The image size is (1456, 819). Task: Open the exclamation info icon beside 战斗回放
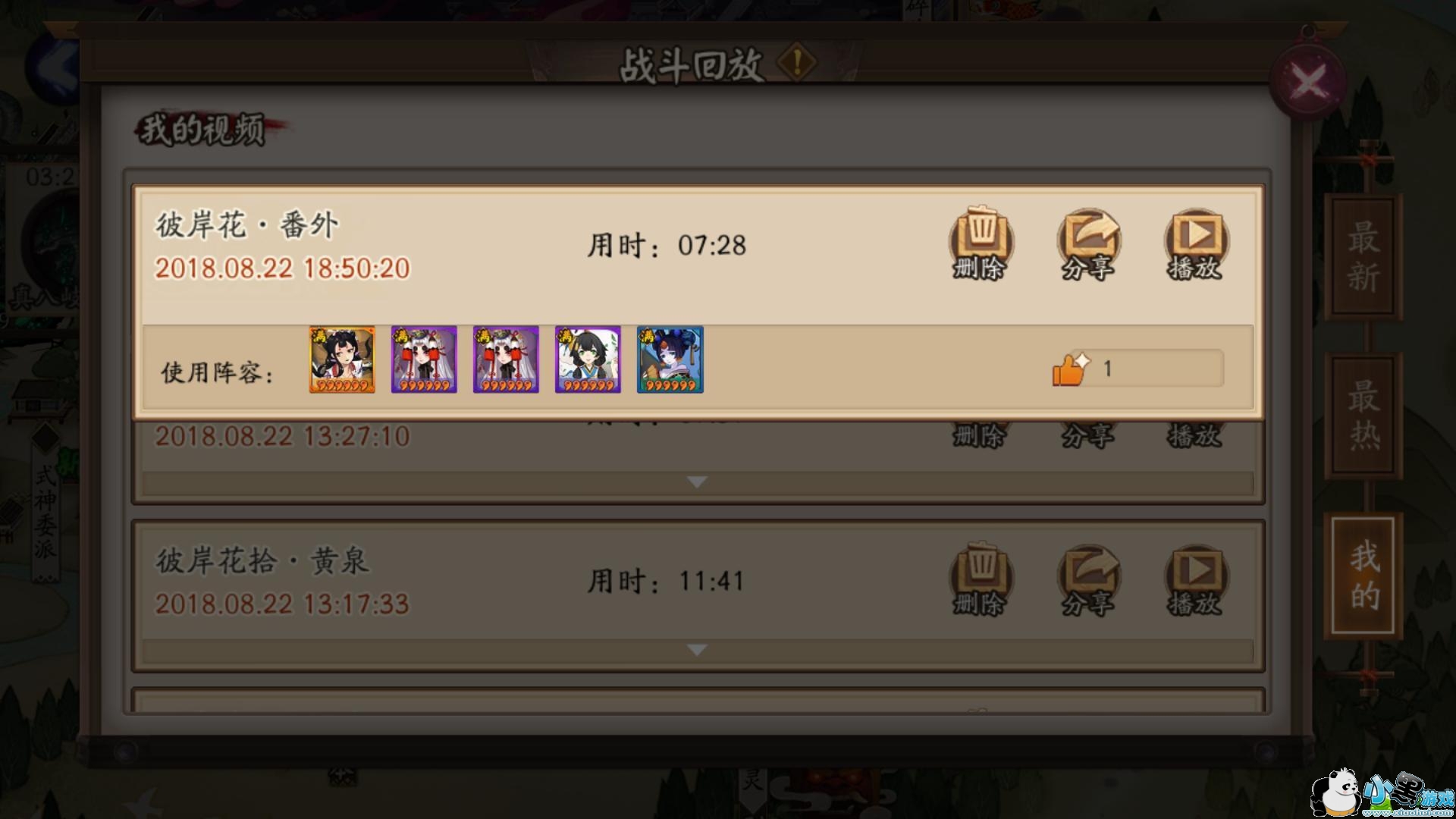[x=797, y=62]
